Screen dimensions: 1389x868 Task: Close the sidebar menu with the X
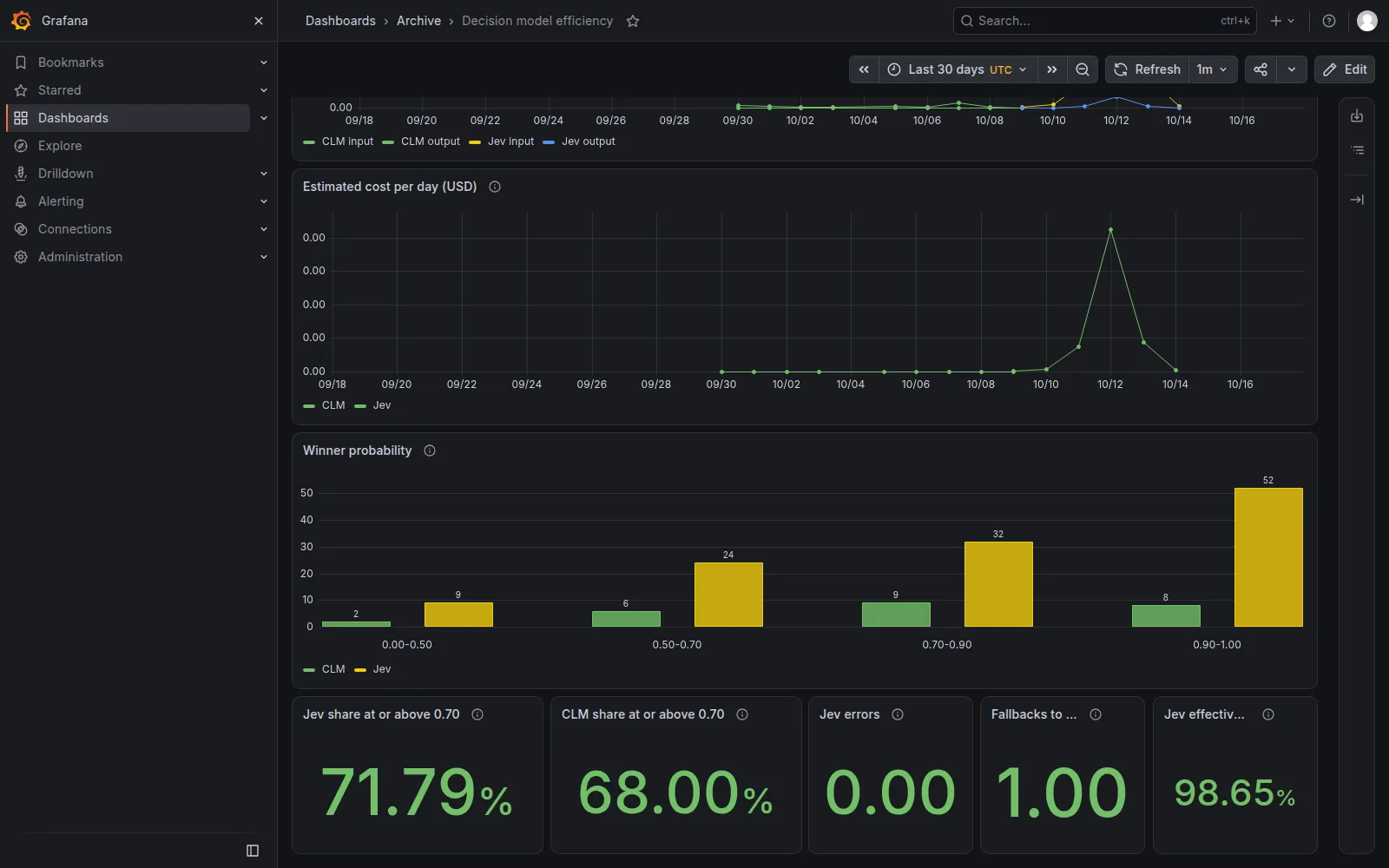point(258,21)
